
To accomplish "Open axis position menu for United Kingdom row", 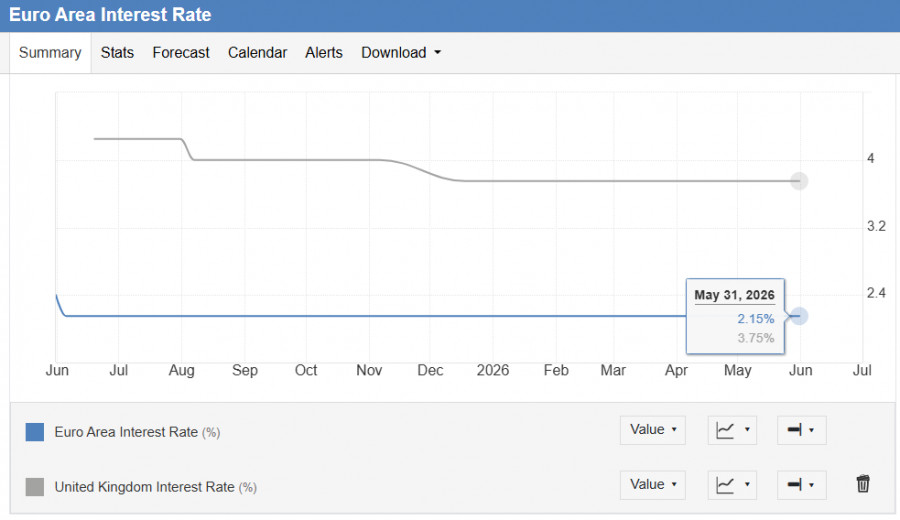I will [801, 485].
